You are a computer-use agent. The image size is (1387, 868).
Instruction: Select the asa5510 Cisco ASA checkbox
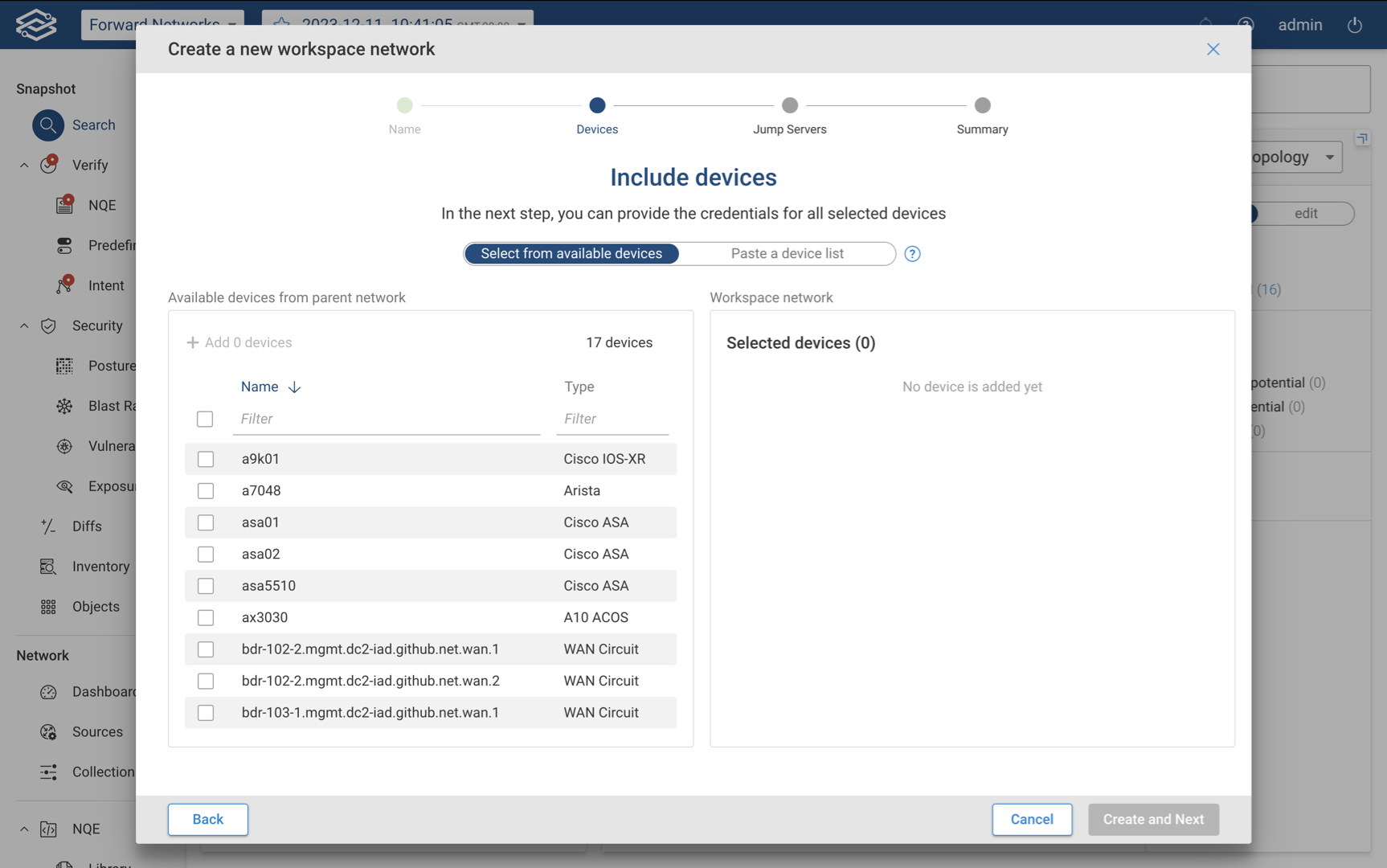206,586
